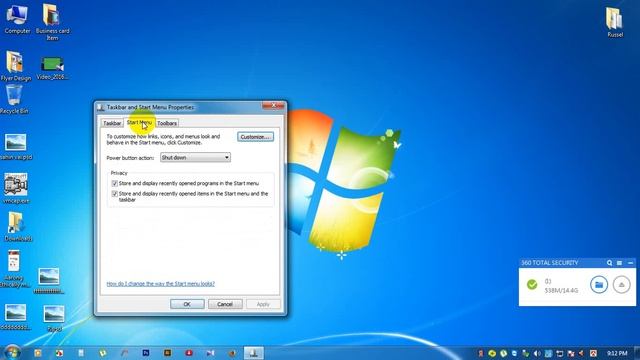Close the Taskbar and Start Menu Properties dialog
The image size is (640, 360).
[273, 106]
